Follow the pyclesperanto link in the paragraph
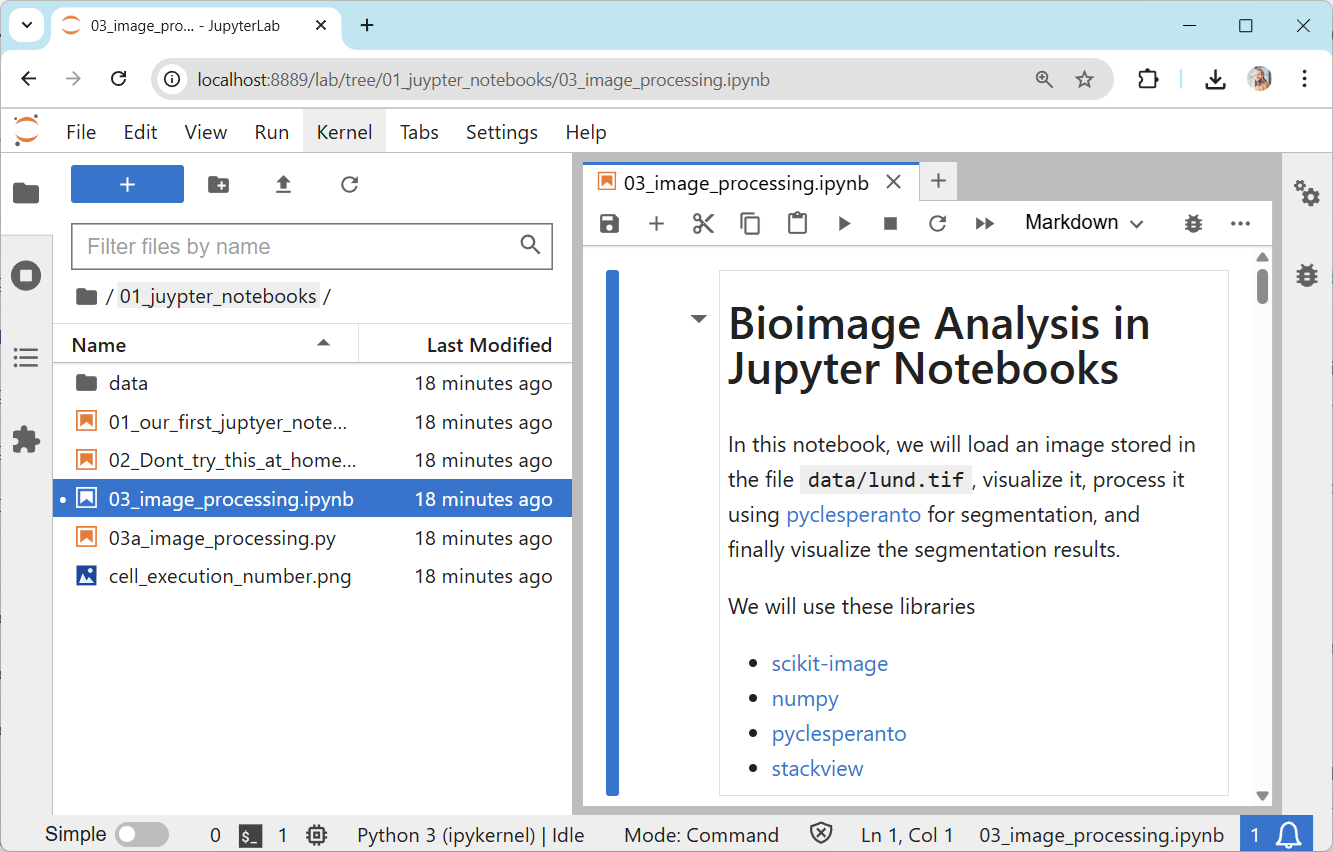1333x852 pixels. click(x=853, y=515)
